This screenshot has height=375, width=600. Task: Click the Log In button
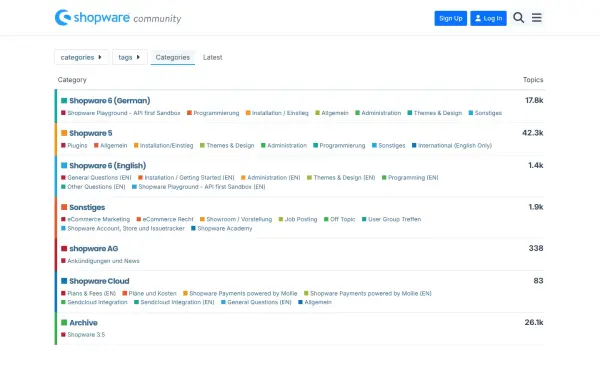pyautogui.click(x=488, y=18)
